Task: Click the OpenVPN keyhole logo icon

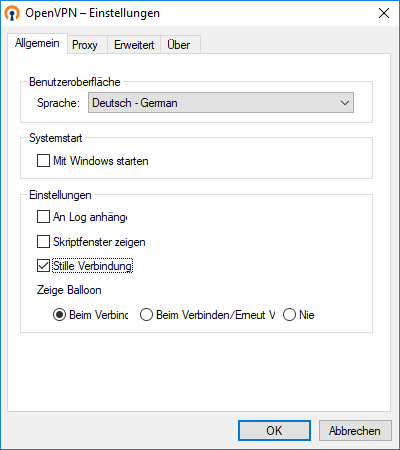Action: [x=12, y=14]
